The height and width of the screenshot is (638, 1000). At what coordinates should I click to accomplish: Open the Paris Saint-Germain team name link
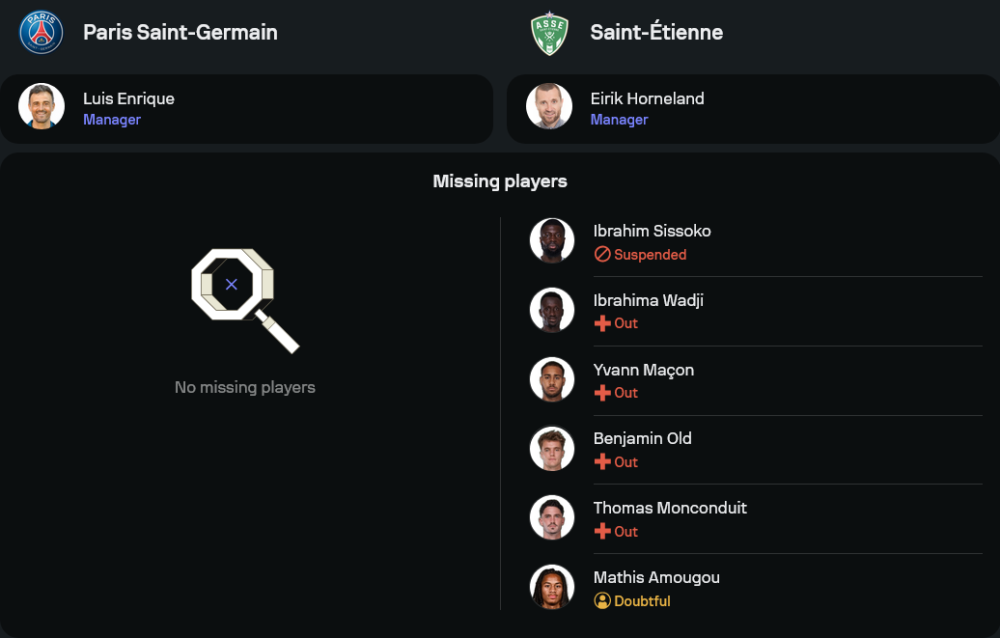click(x=180, y=32)
